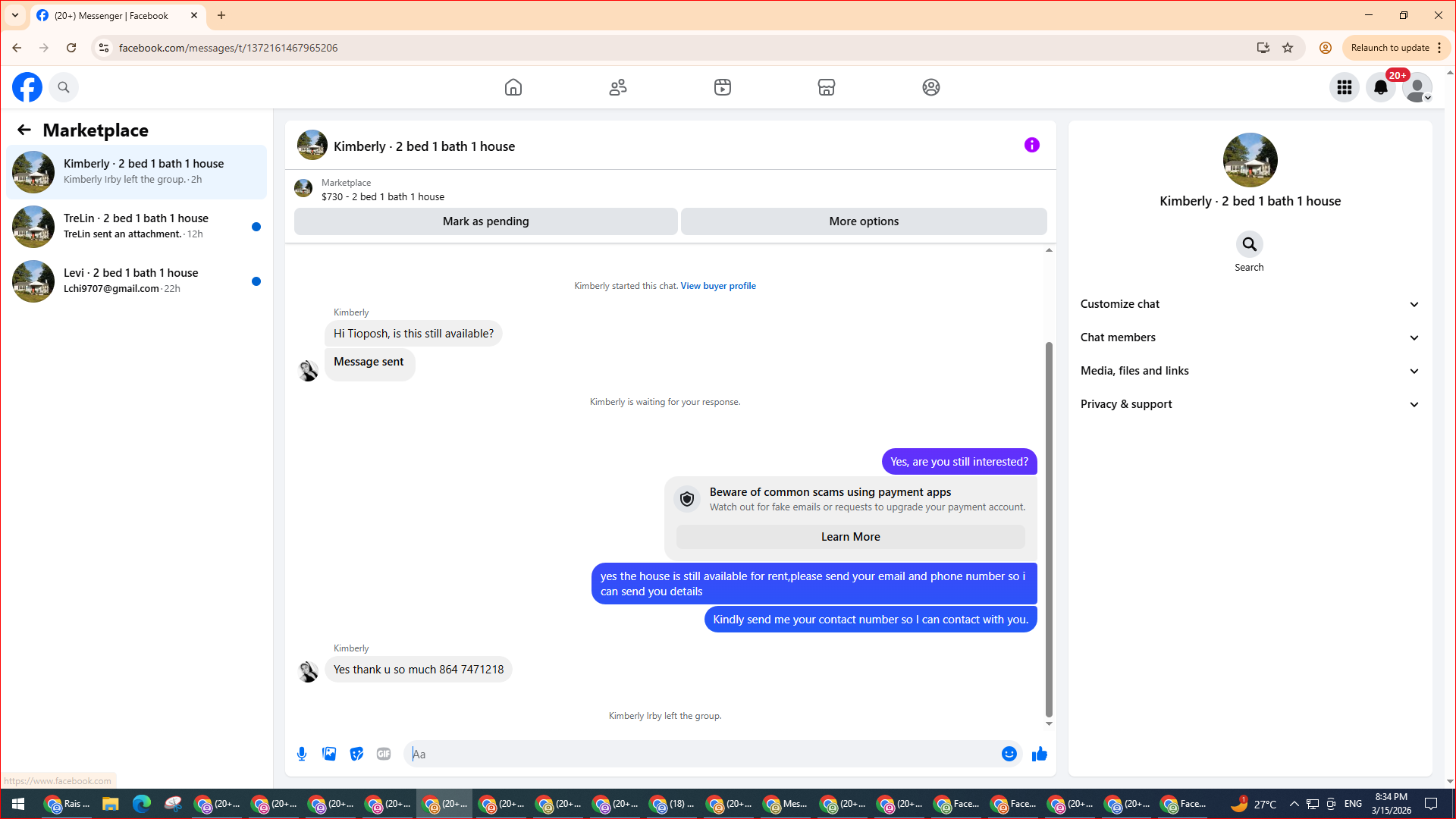Click the voice clip microphone icon
Viewport: 1456px width, 819px height.
coord(302,754)
